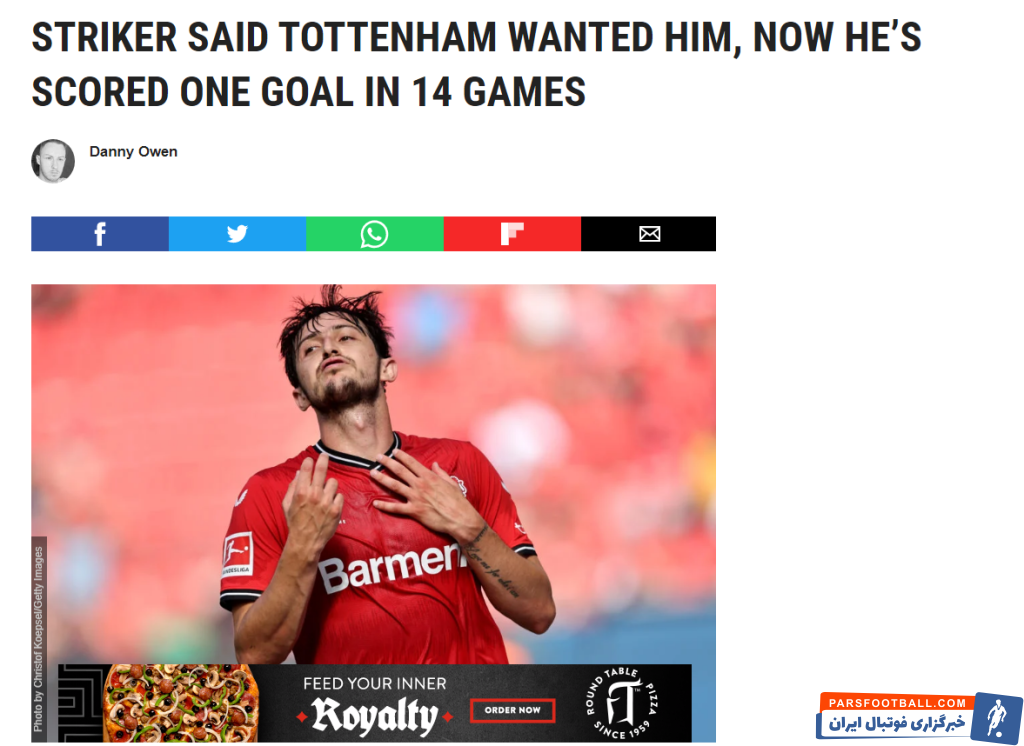Click the "Feed Your Inner Royalty" ad text
This screenshot has height=746, width=1024.
[x=375, y=705]
